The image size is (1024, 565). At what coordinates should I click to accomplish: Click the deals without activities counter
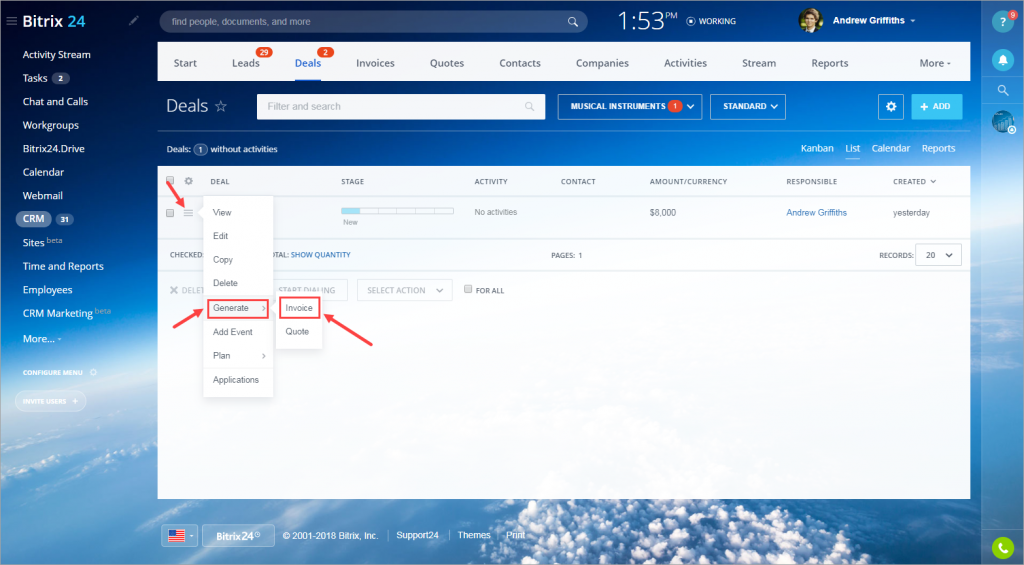(200, 150)
